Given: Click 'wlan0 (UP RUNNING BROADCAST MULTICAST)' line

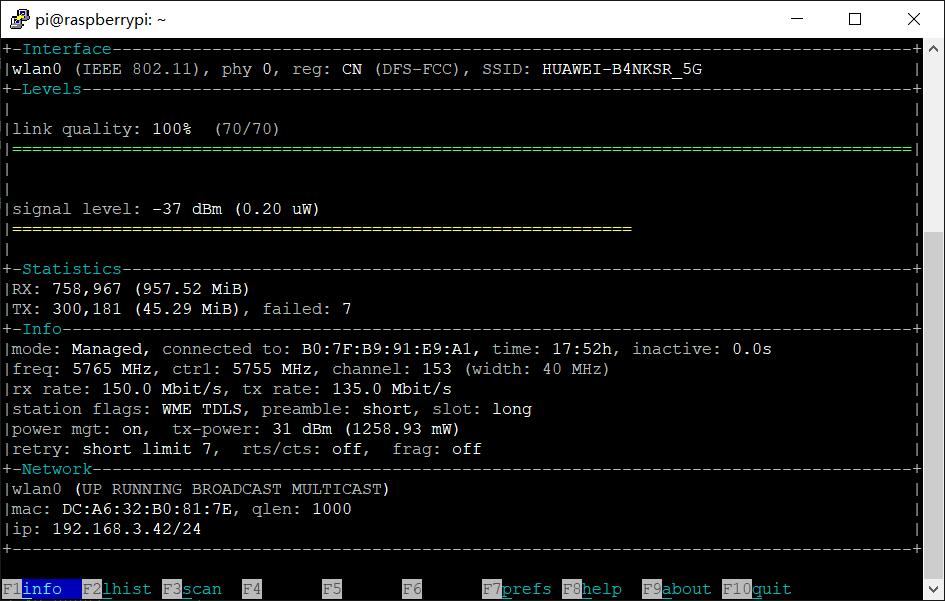Looking at the screenshot, I should (201, 489).
